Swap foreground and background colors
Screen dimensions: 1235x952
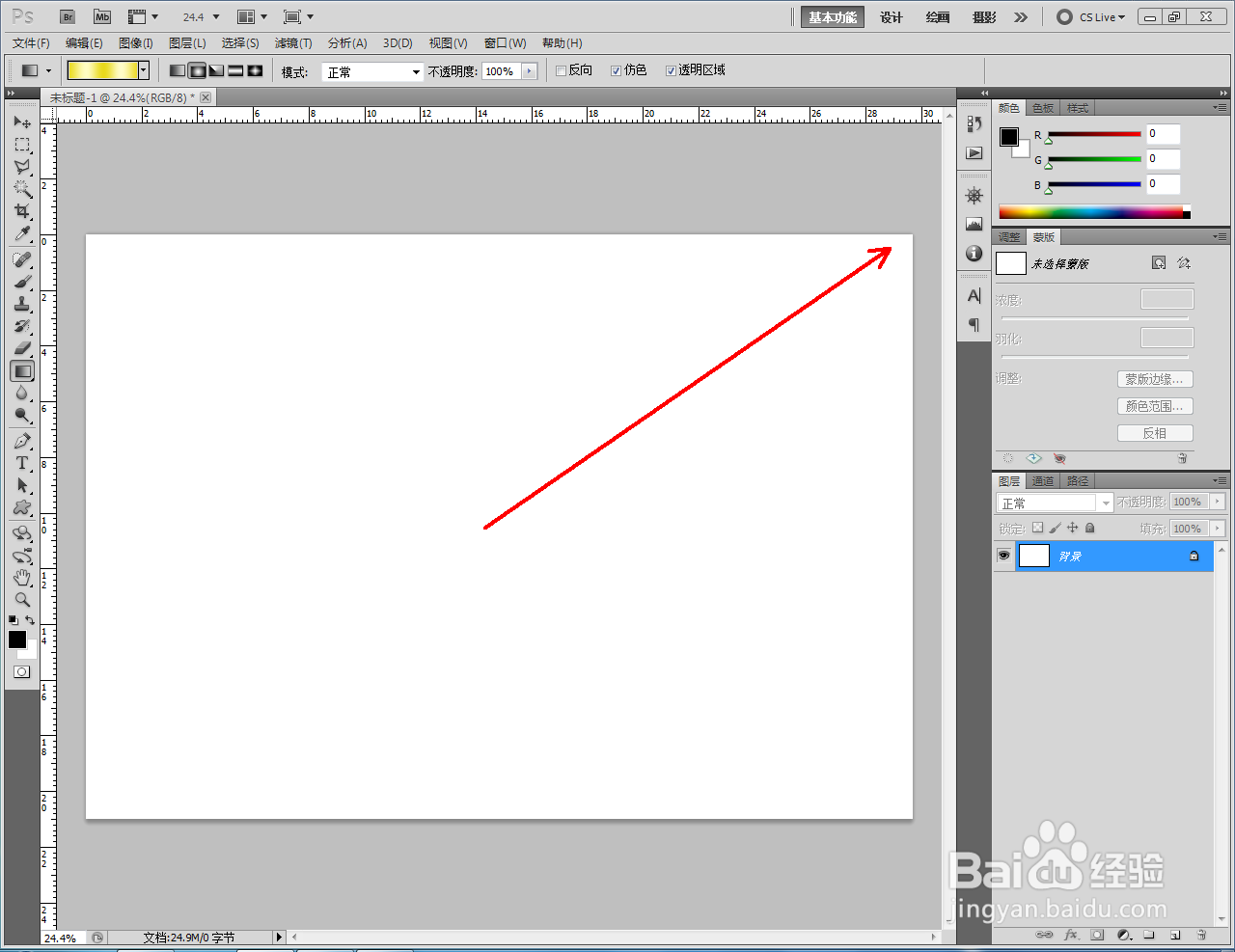click(x=30, y=620)
